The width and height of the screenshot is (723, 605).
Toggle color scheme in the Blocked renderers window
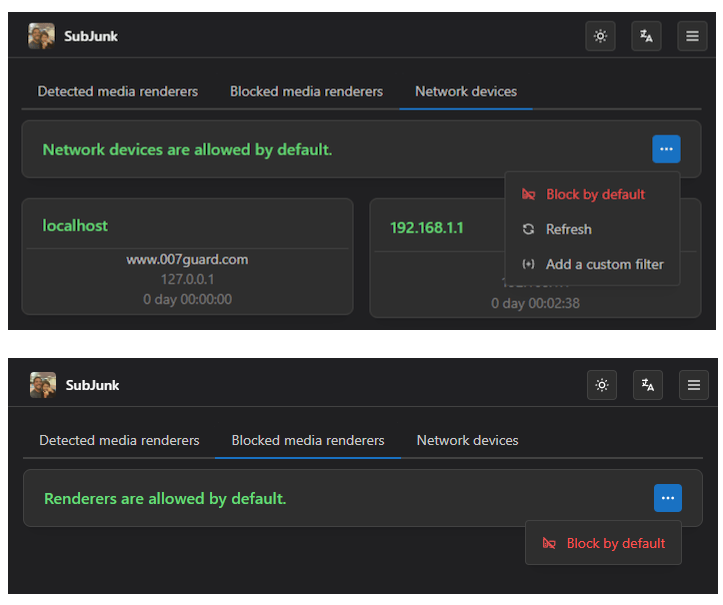602,385
